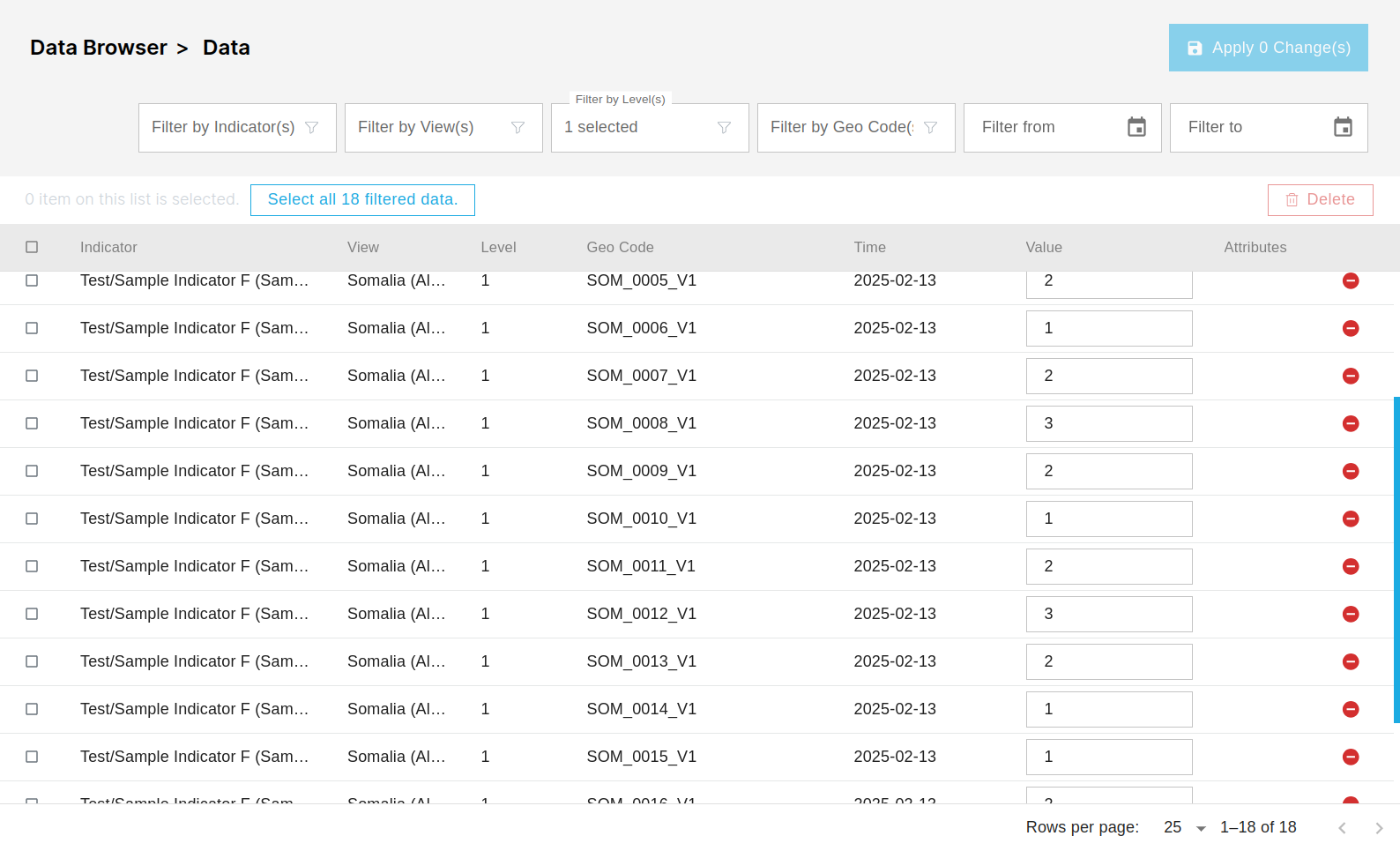Screen dimensions: 1400x851
Task: Check the SOM_0014_V1 row checkbox
Action: 32,709
